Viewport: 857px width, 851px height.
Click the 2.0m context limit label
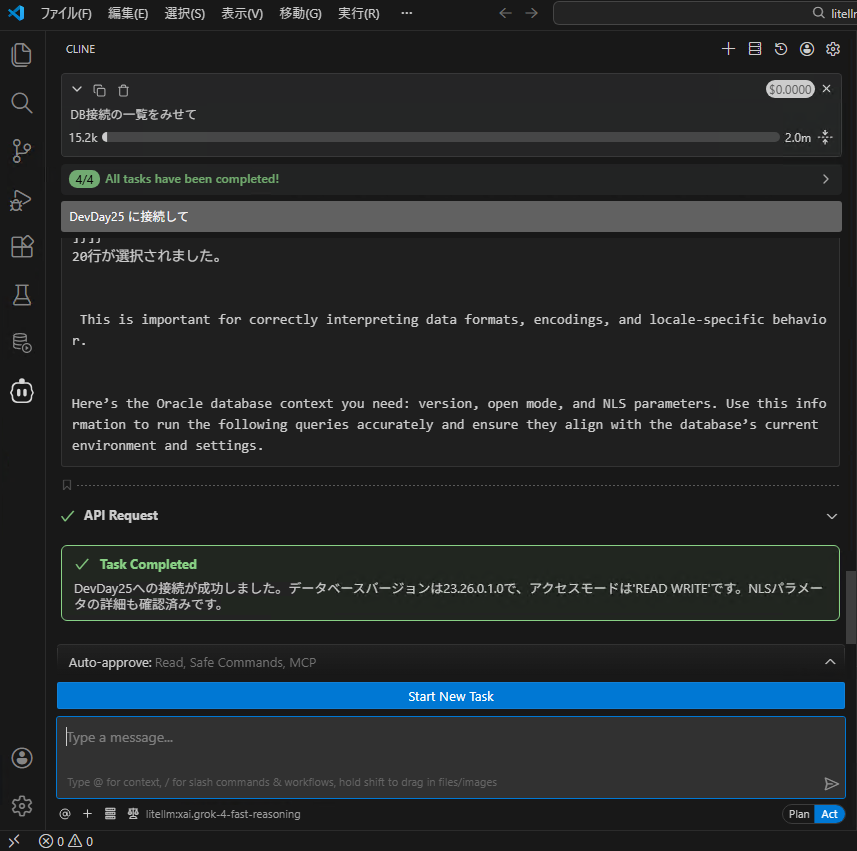pyautogui.click(x=797, y=138)
